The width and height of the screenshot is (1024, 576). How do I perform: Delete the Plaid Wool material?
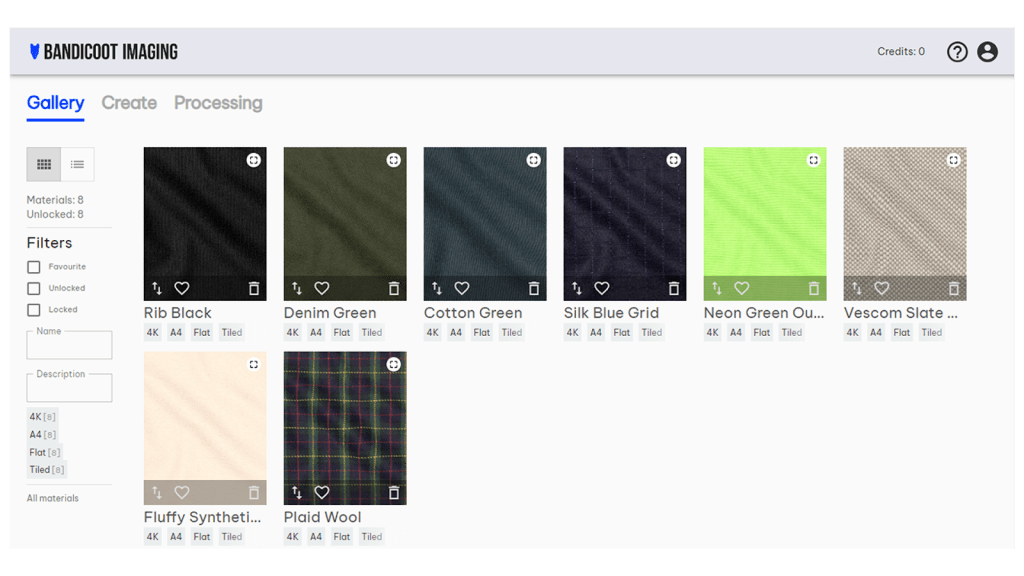[x=394, y=493]
